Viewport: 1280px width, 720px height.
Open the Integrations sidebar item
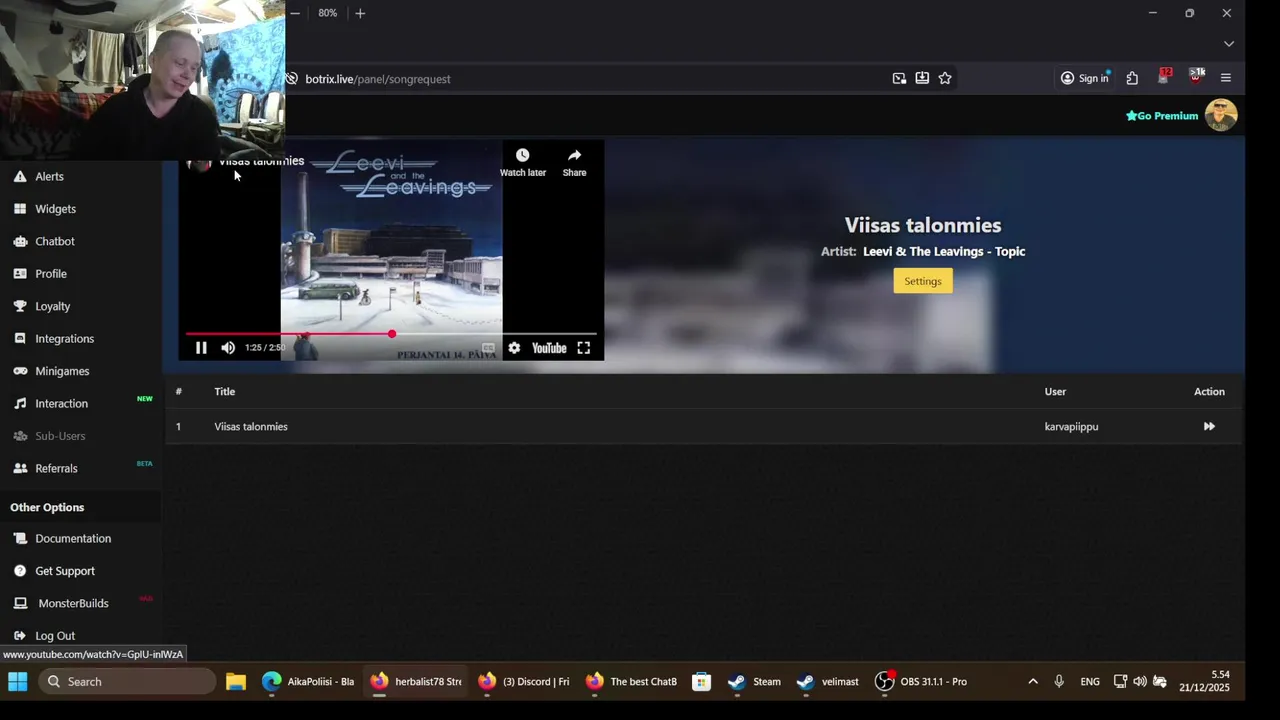(64, 339)
